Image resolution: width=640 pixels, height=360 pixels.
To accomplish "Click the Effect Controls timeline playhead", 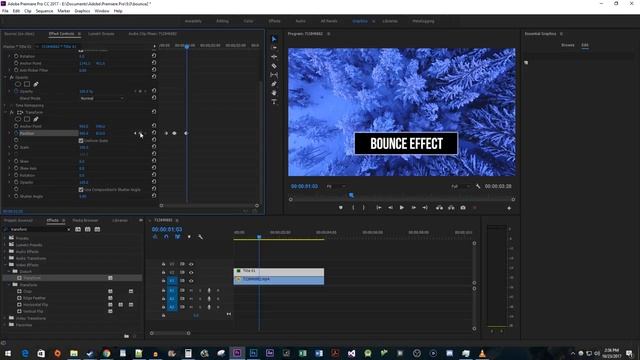I will click(187, 47).
